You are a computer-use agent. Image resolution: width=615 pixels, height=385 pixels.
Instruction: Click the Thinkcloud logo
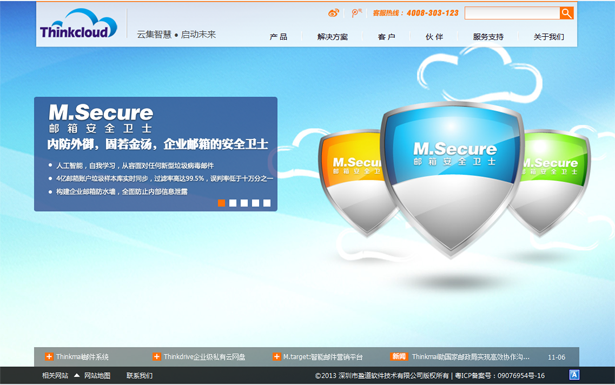click(x=78, y=24)
